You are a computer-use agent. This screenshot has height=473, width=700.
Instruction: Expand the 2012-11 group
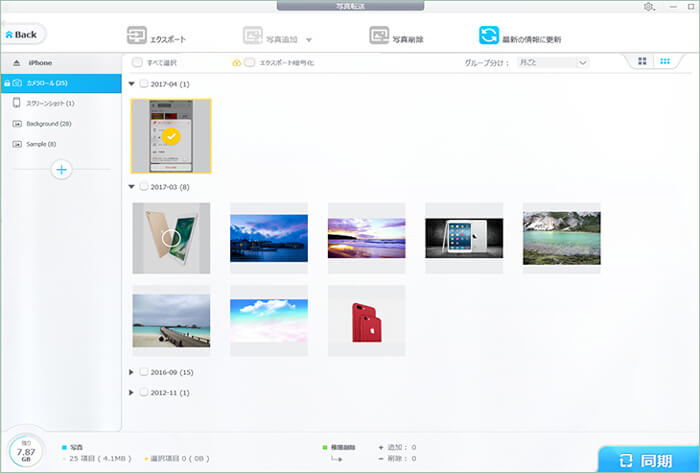pos(133,392)
